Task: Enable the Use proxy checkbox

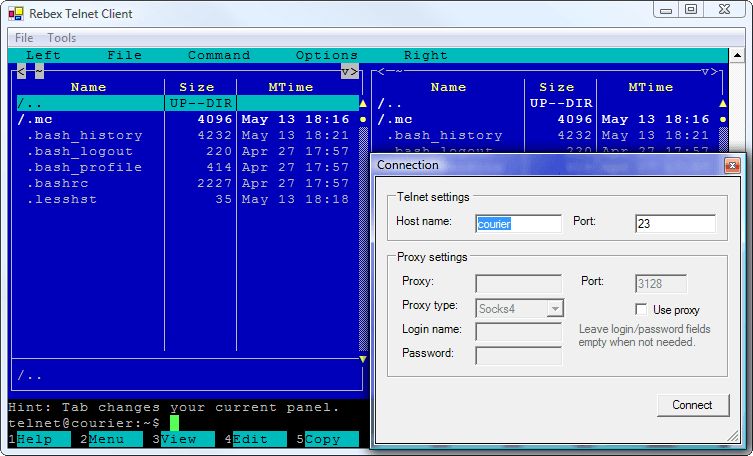Action: [x=641, y=309]
